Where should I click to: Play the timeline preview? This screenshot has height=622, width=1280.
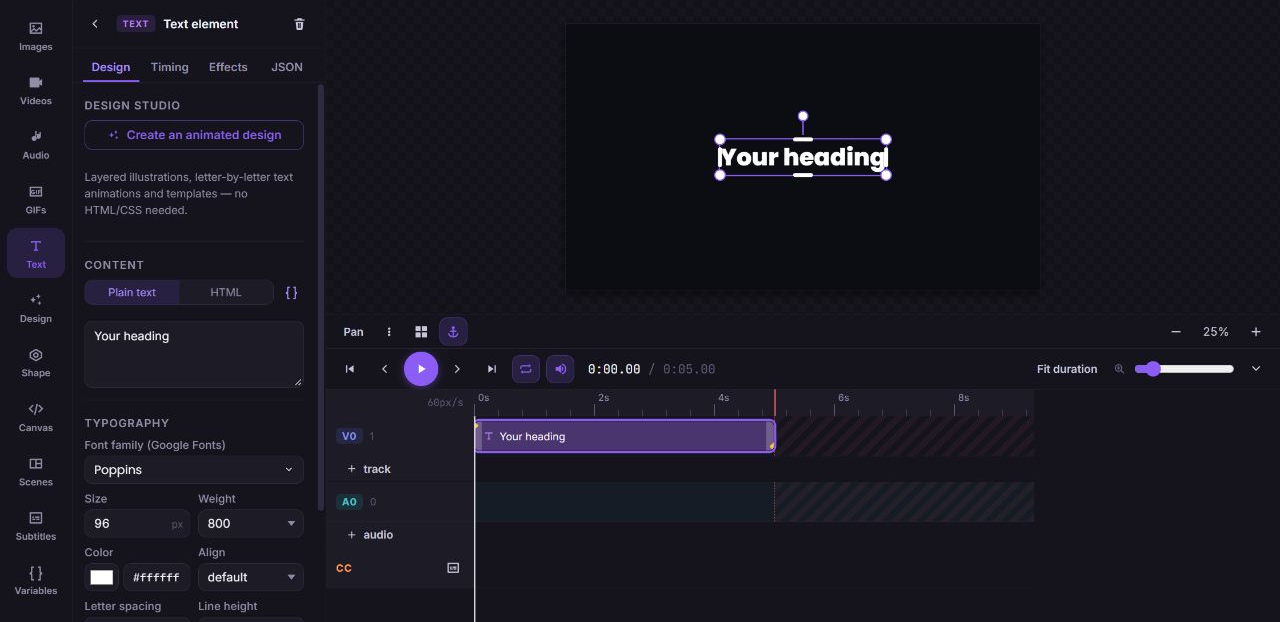pyautogui.click(x=421, y=369)
